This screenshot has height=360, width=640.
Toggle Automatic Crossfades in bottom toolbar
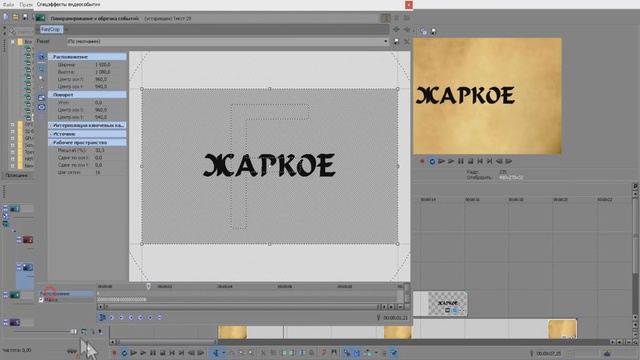pyautogui.click(x=357, y=353)
